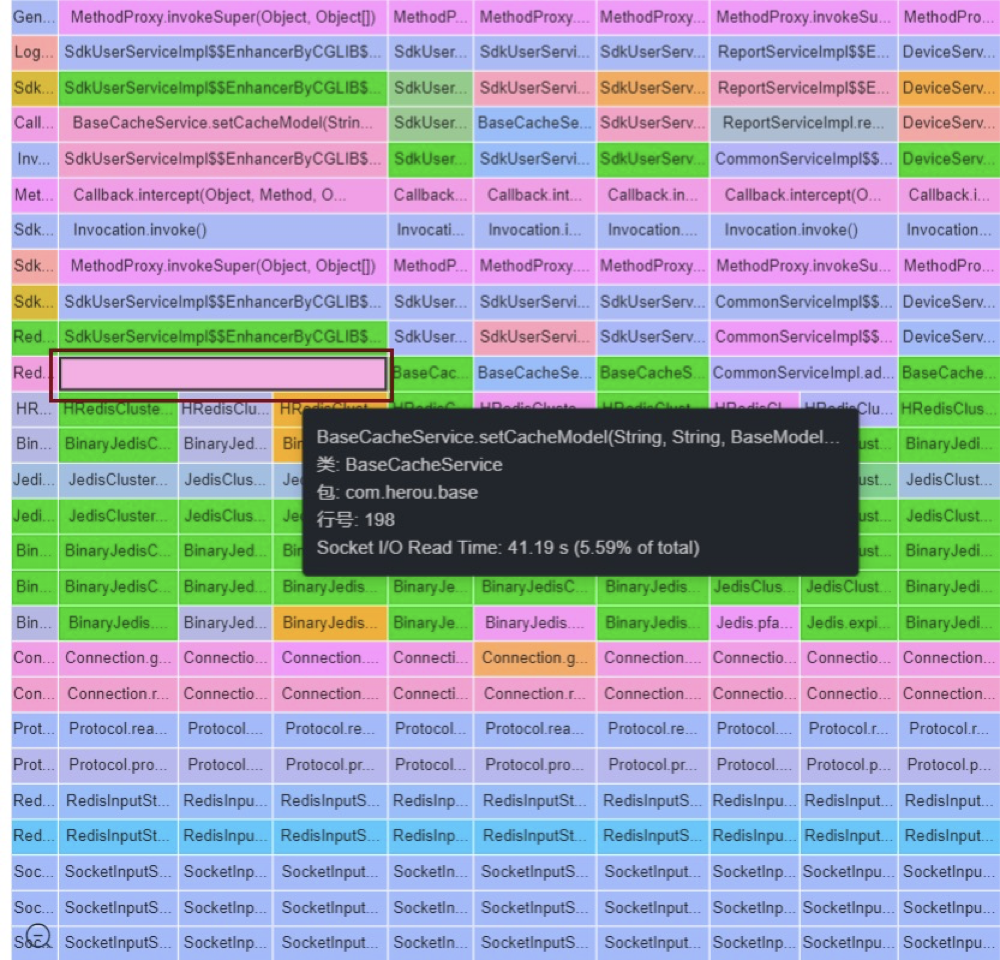The image size is (1000, 960).
Task: Click the pink BinaryJedis.... frame
Action: click(x=534, y=622)
